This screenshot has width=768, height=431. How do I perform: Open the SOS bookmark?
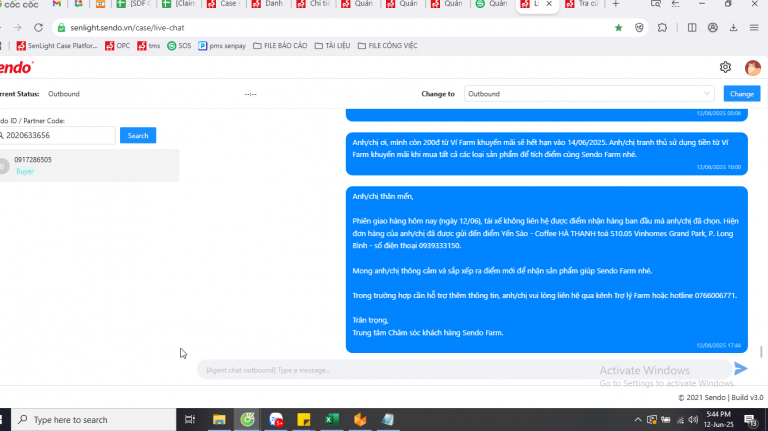179,46
